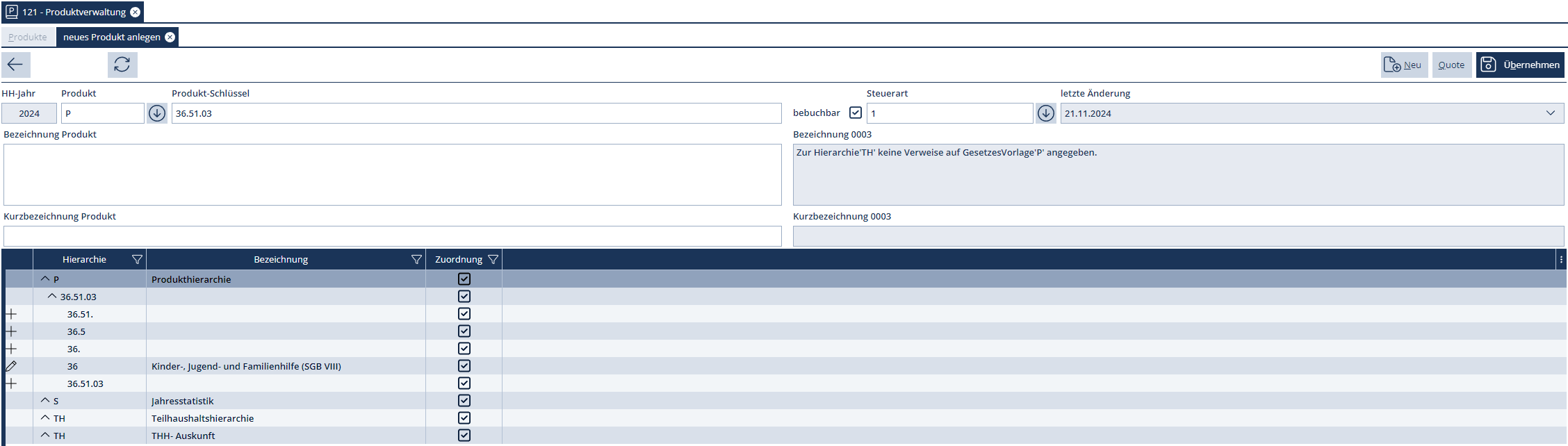Toggle the bebuchbar checkbox
This screenshot has height=446, width=1568.
(856, 113)
